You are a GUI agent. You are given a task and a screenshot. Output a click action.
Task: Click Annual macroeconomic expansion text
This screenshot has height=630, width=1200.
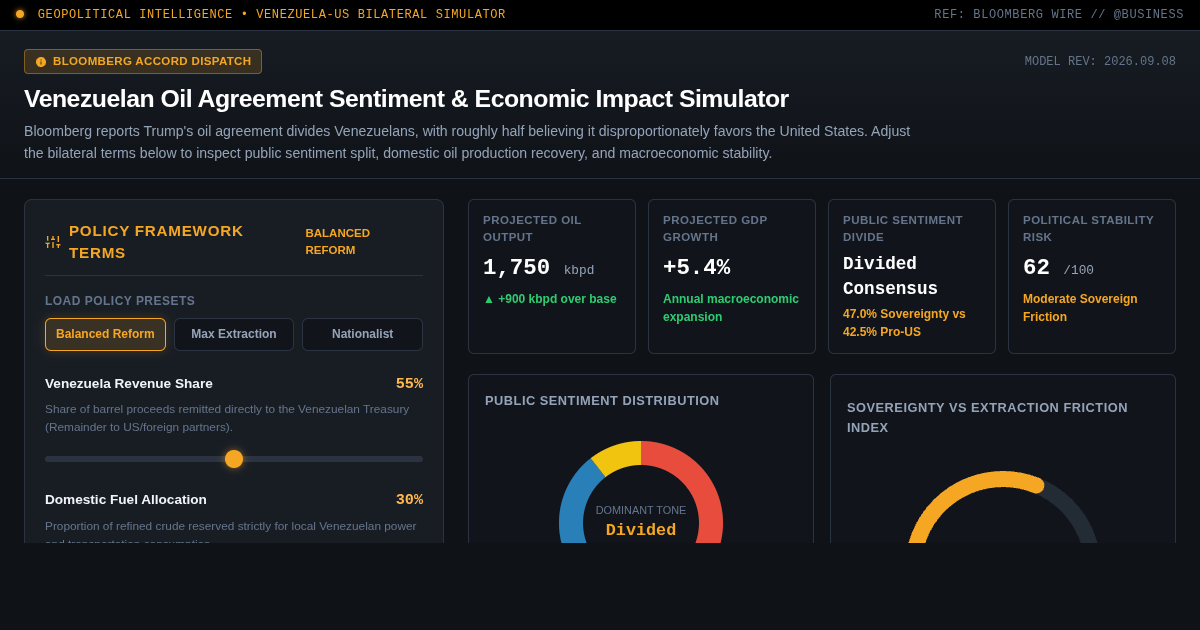tap(731, 308)
